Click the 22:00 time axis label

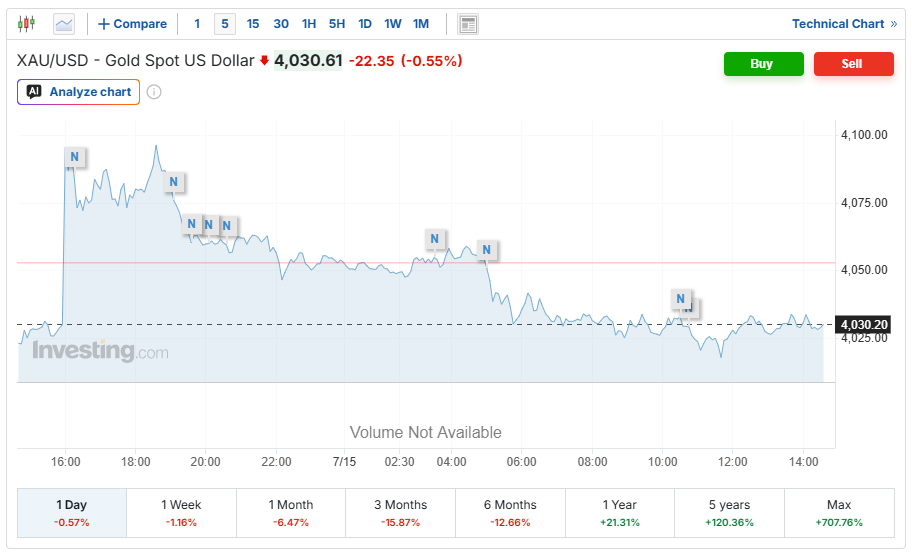pyautogui.click(x=276, y=462)
